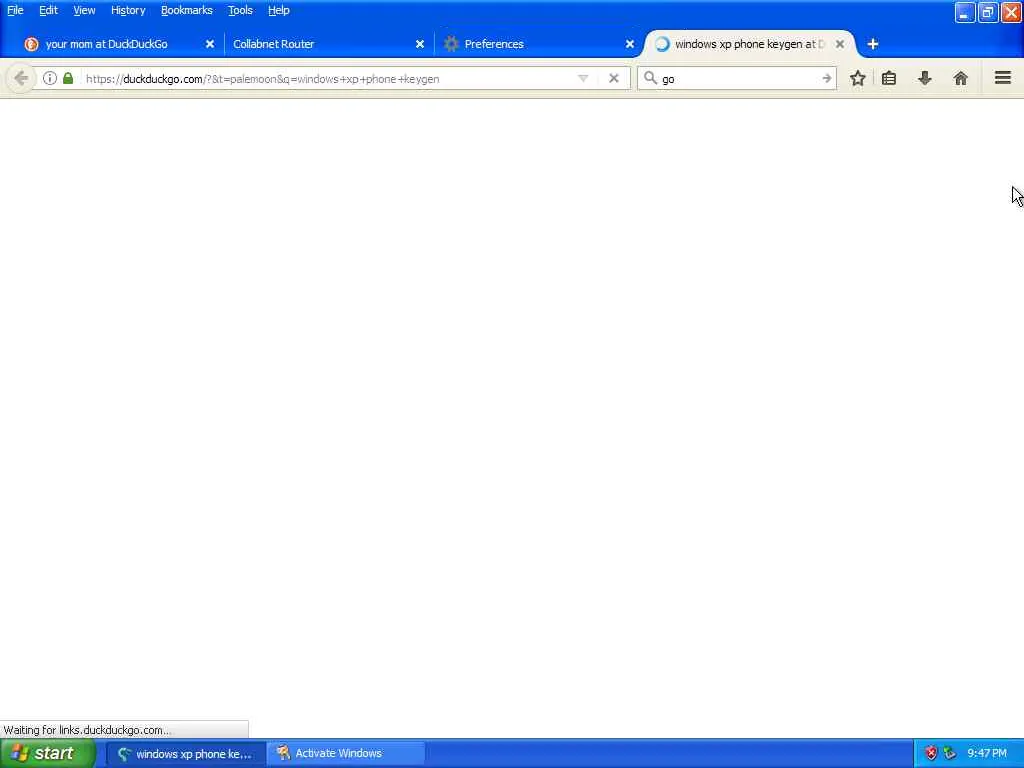Show bookmarks list icon

coord(889,78)
